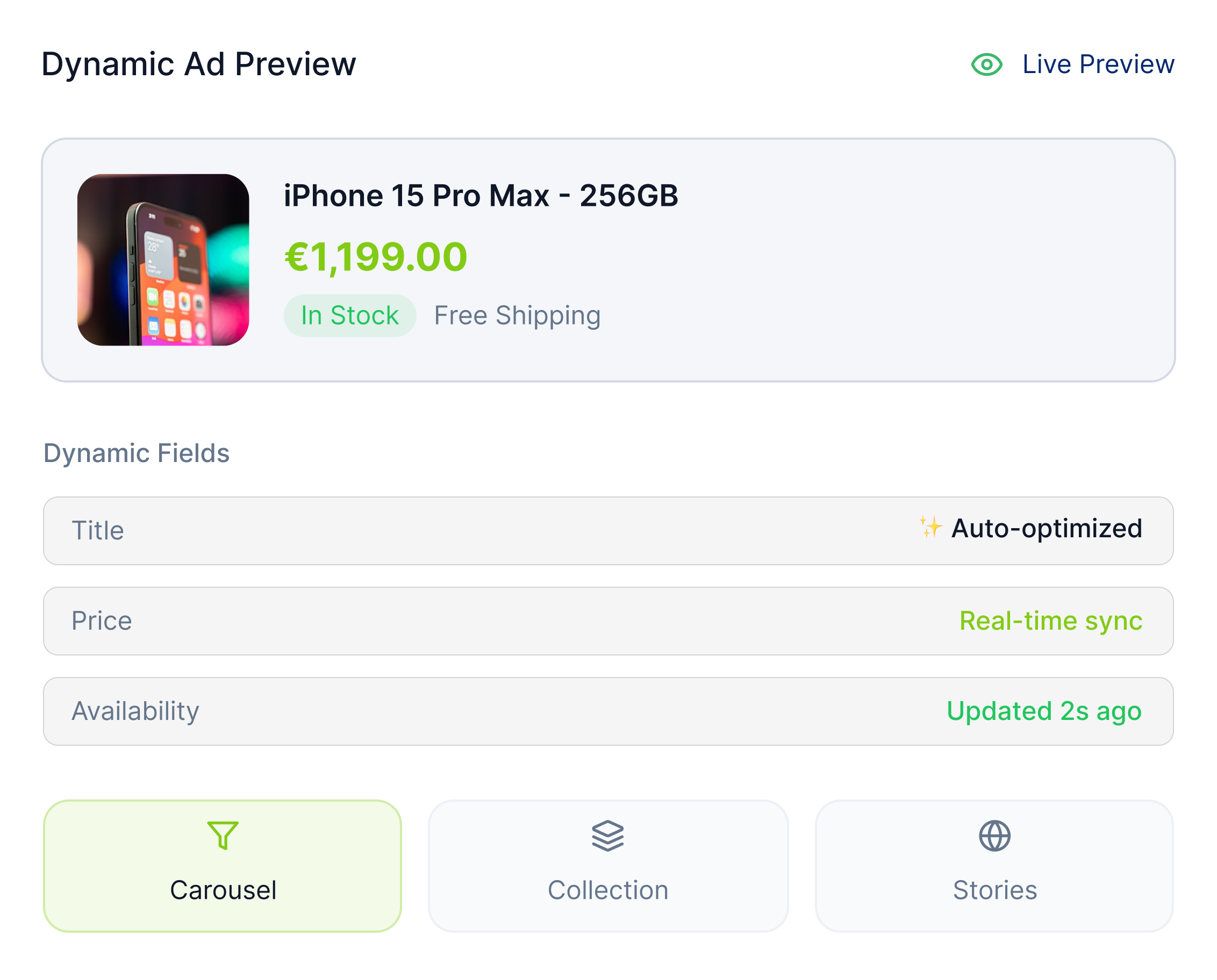Click the Live Preview link

(1098, 64)
